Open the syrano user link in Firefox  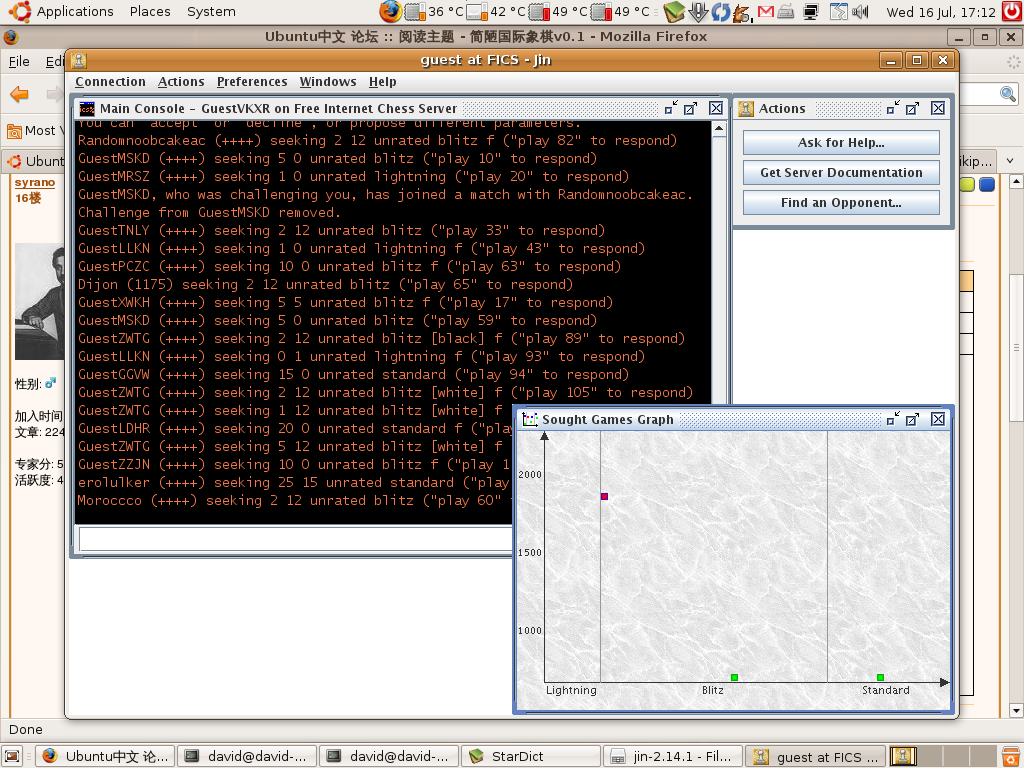click(x=35, y=182)
